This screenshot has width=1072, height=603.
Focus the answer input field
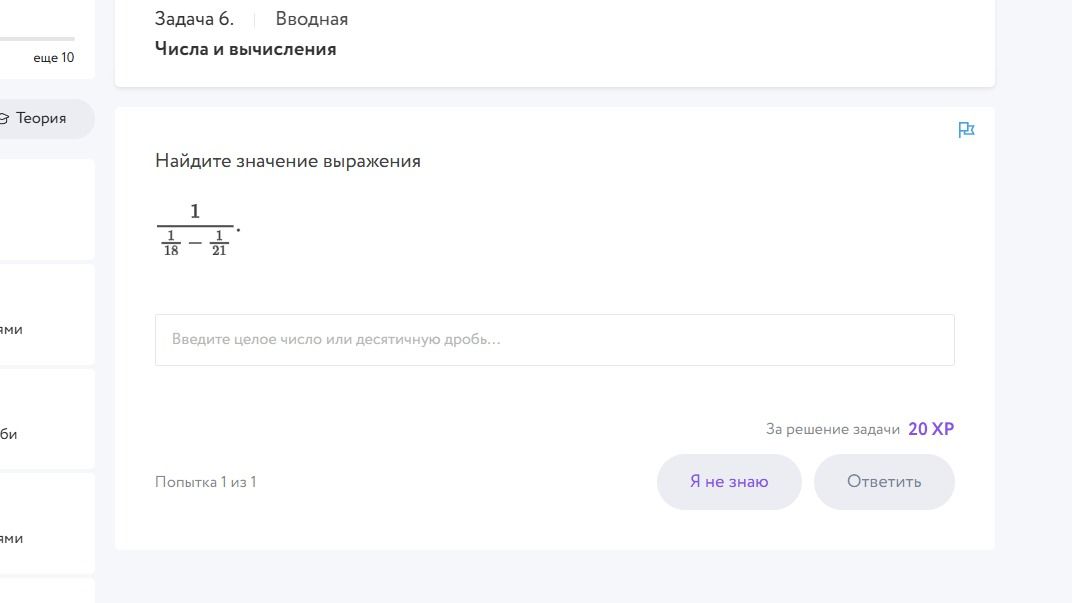[x=554, y=340]
